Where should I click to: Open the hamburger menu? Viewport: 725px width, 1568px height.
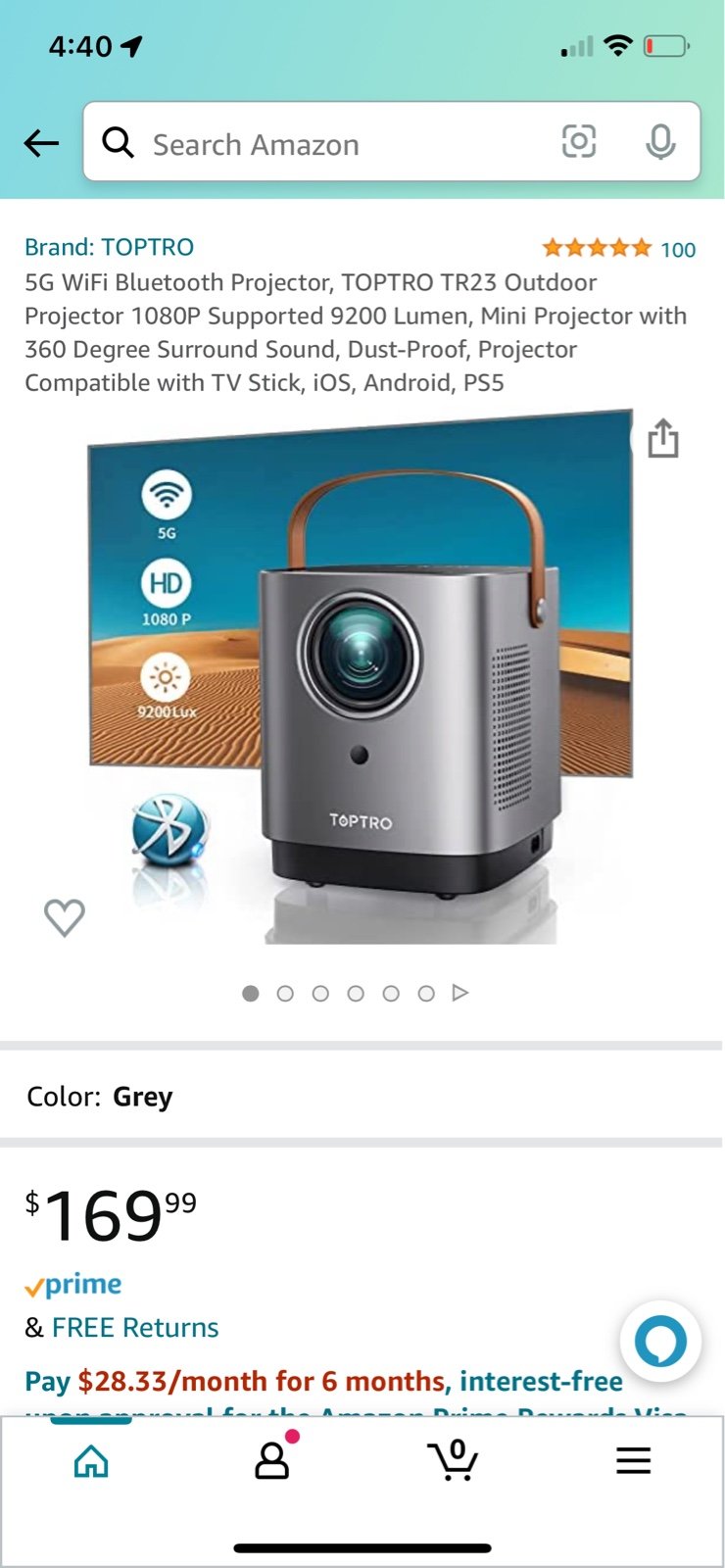[x=634, y=1460]
